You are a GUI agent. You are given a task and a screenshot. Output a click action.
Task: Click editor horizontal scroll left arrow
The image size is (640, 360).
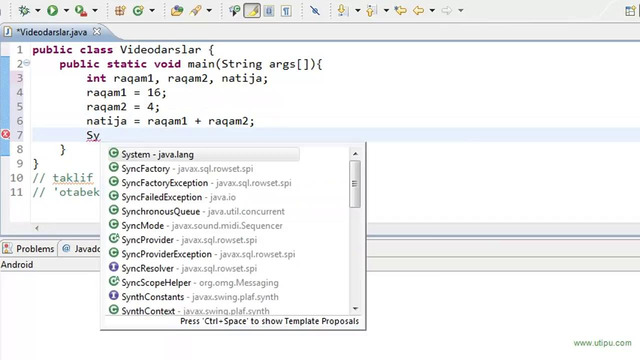click(x=37, y=228)
